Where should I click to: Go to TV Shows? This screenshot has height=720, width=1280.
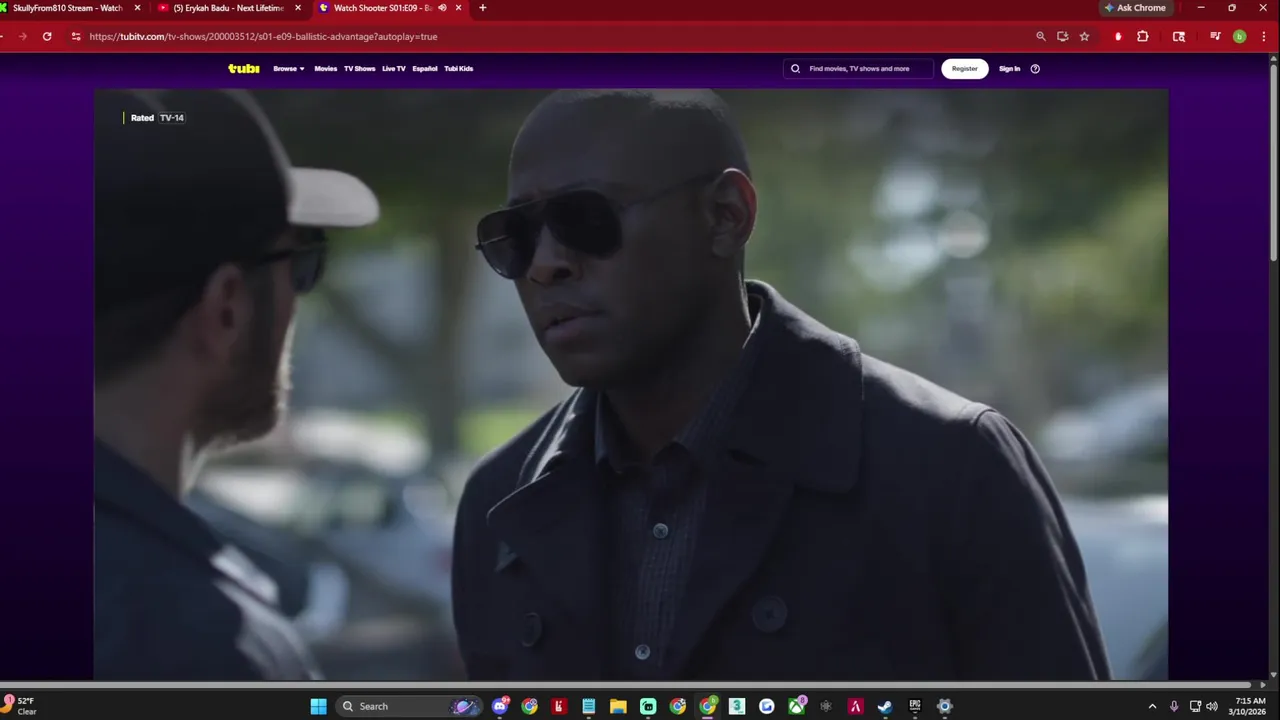(x=359, y=69)
